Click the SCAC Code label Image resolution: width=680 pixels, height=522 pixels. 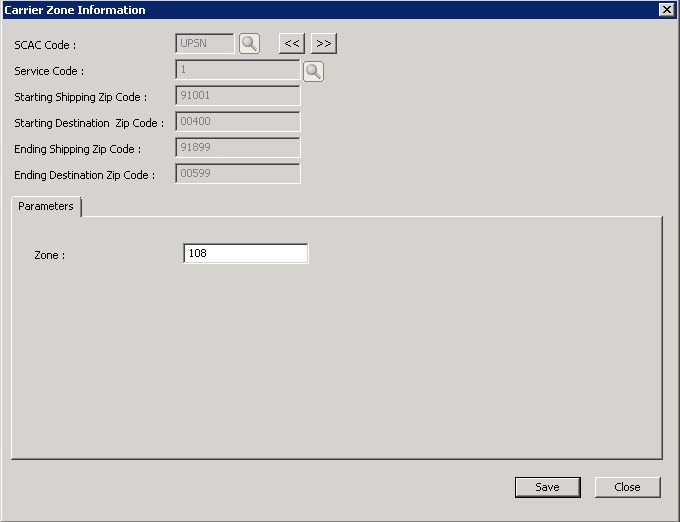point(45,45)
